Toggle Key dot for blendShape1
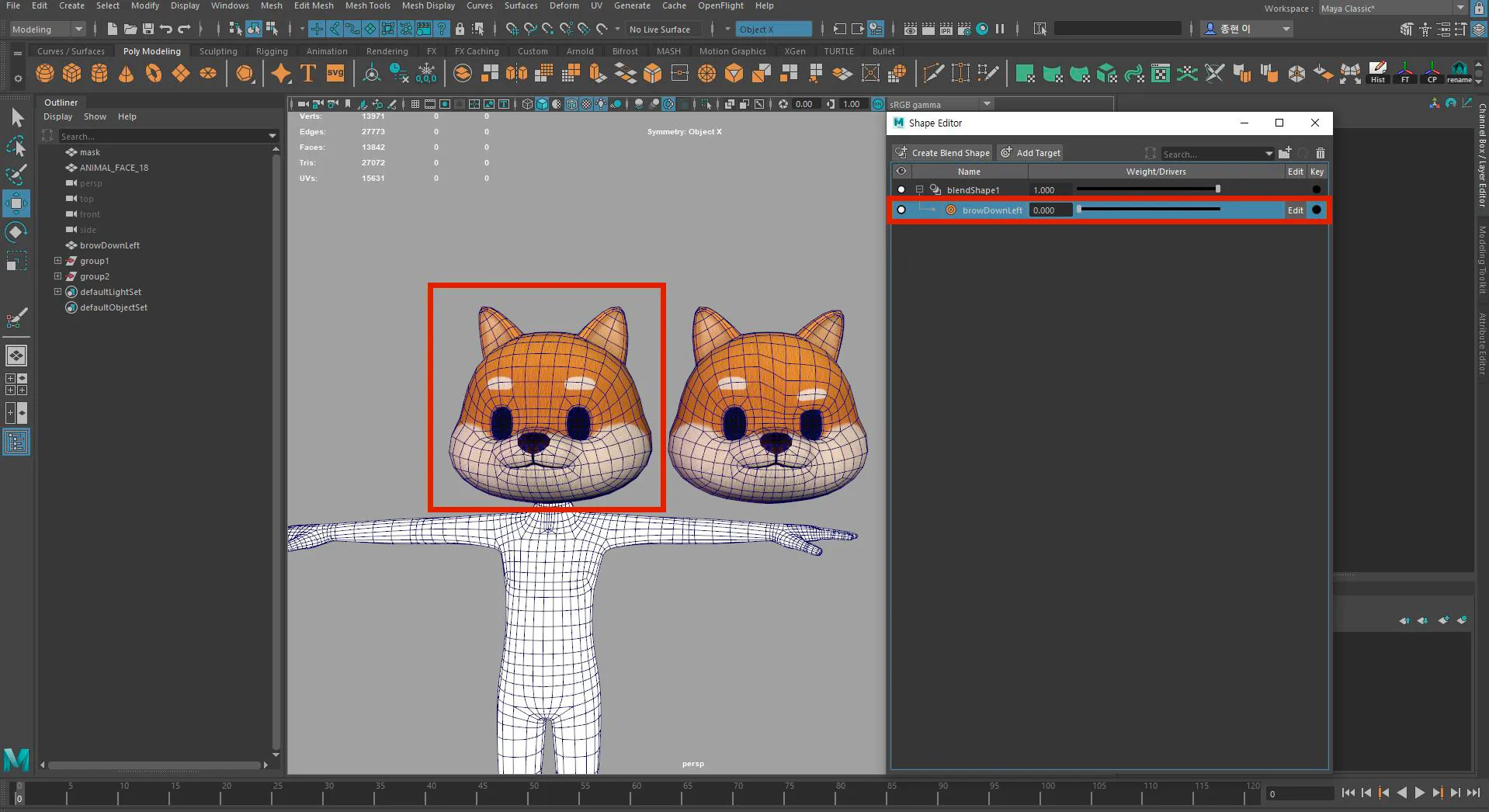The height and width of the screenshot is (812, 1489). pyautogui.click(x=1316, y=189)
